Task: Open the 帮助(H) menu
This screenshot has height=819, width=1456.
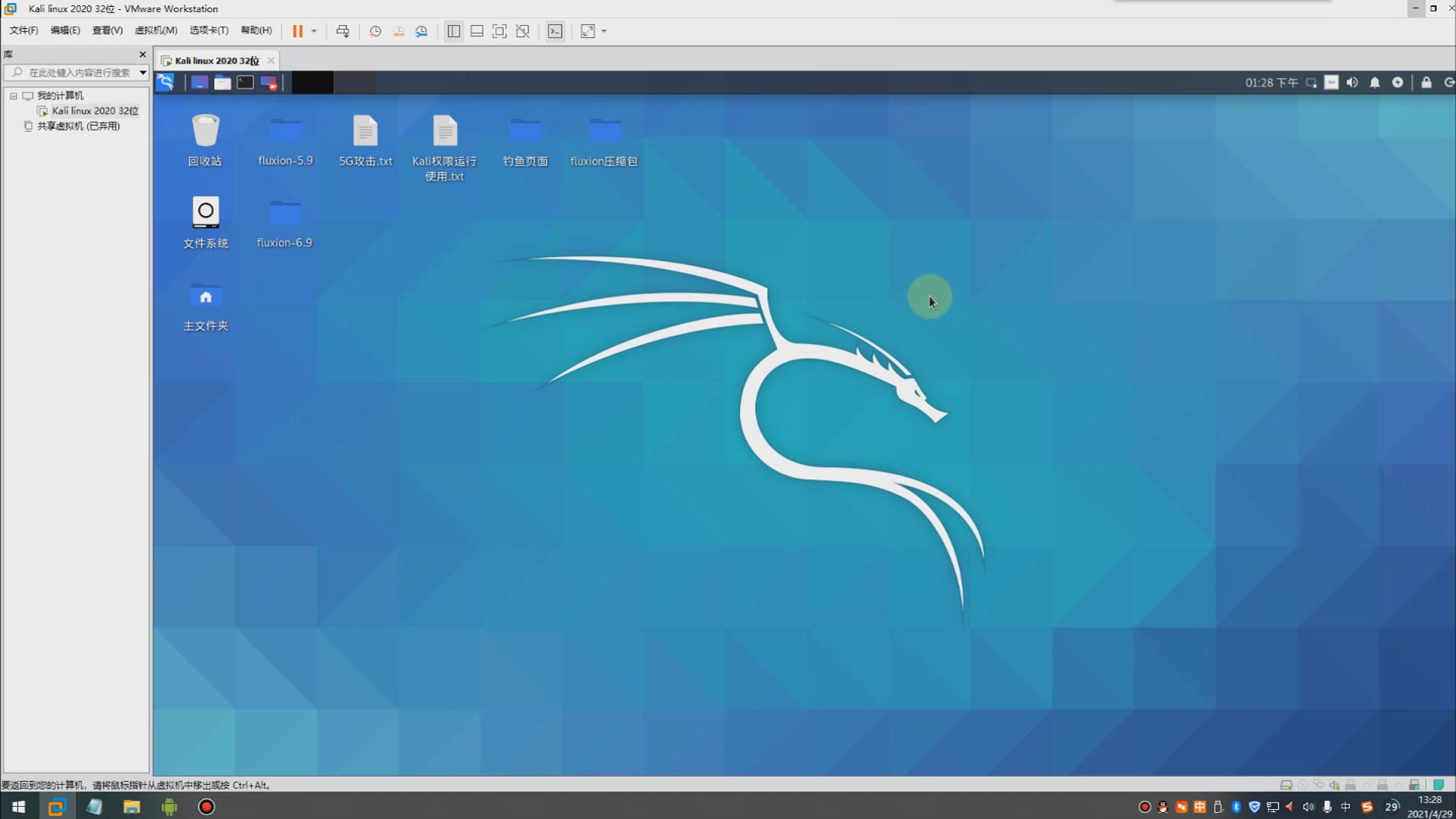Action: tap(256, 30)
